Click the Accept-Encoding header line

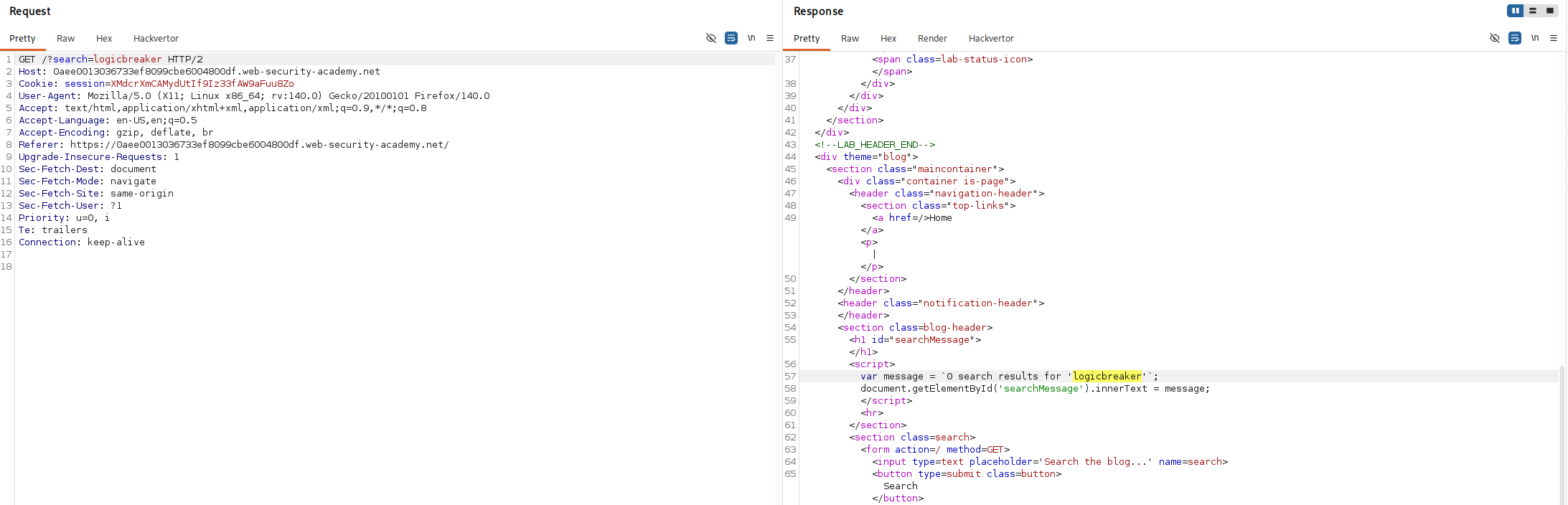pyautogui.click(x=116, y=133)
